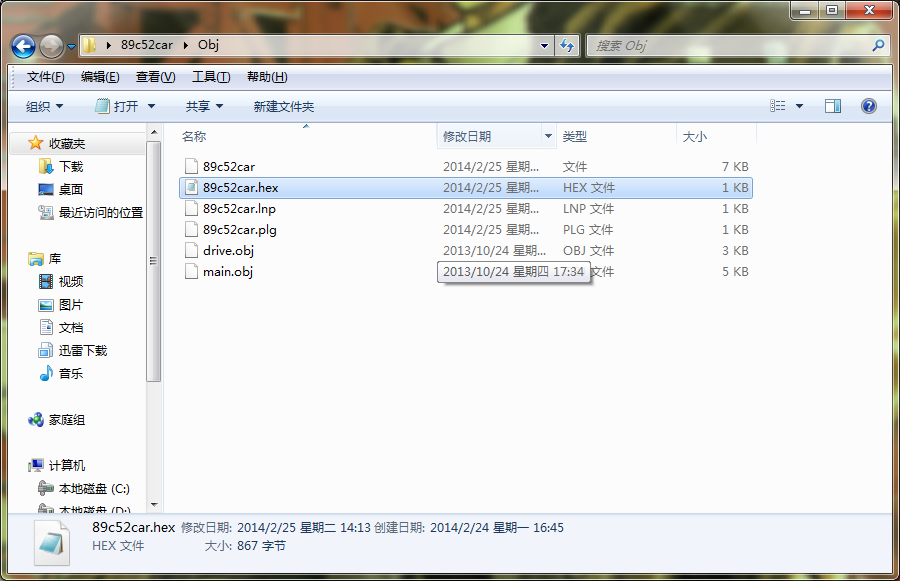Click the 新建文件夹 button
900x581 pixels.
coord(283,106)
